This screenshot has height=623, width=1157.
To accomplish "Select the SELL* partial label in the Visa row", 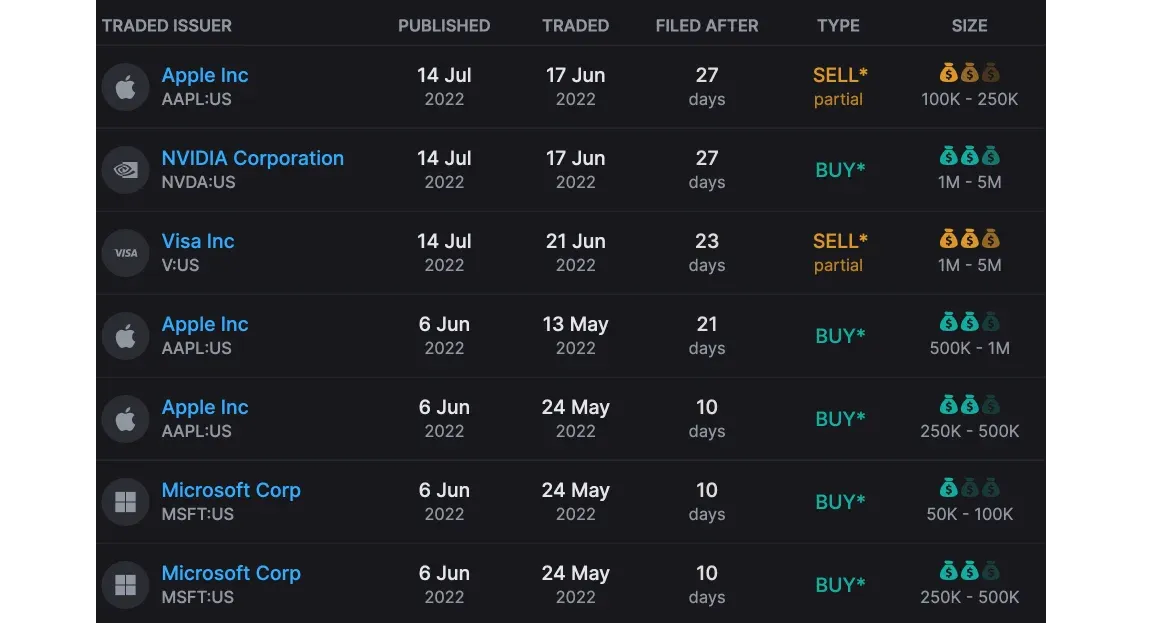I will 840,252.
